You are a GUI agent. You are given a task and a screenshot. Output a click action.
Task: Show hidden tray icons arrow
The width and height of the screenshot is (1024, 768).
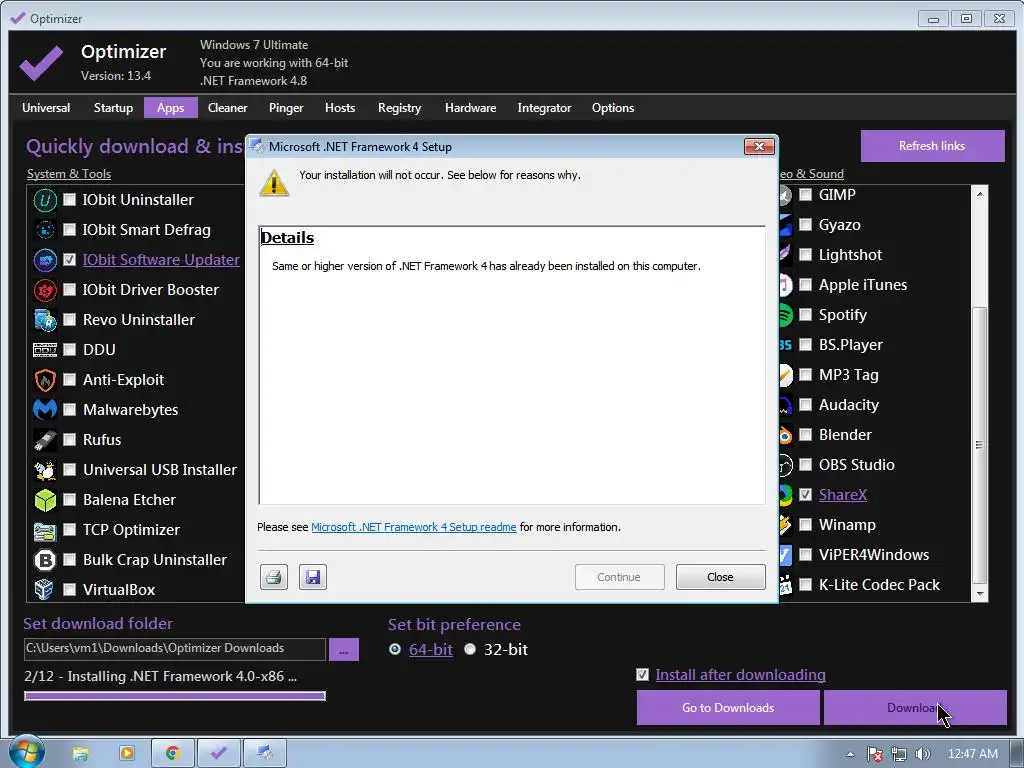850,754
